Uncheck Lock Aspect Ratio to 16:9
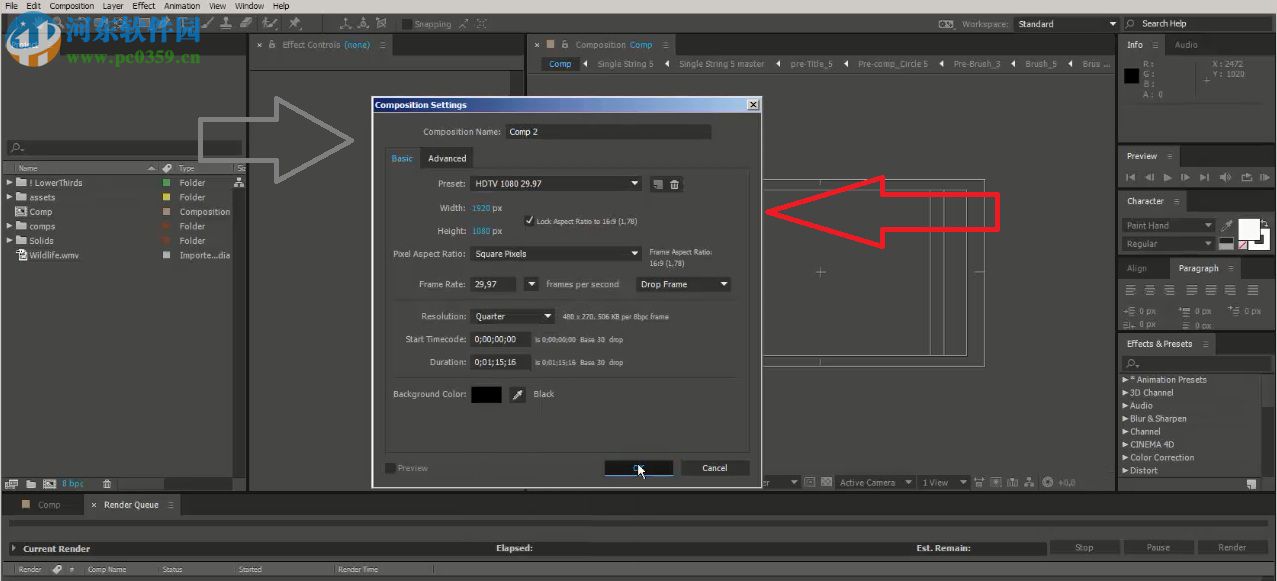This screenshot has width=1277, height=581. (x=530, y=220)
